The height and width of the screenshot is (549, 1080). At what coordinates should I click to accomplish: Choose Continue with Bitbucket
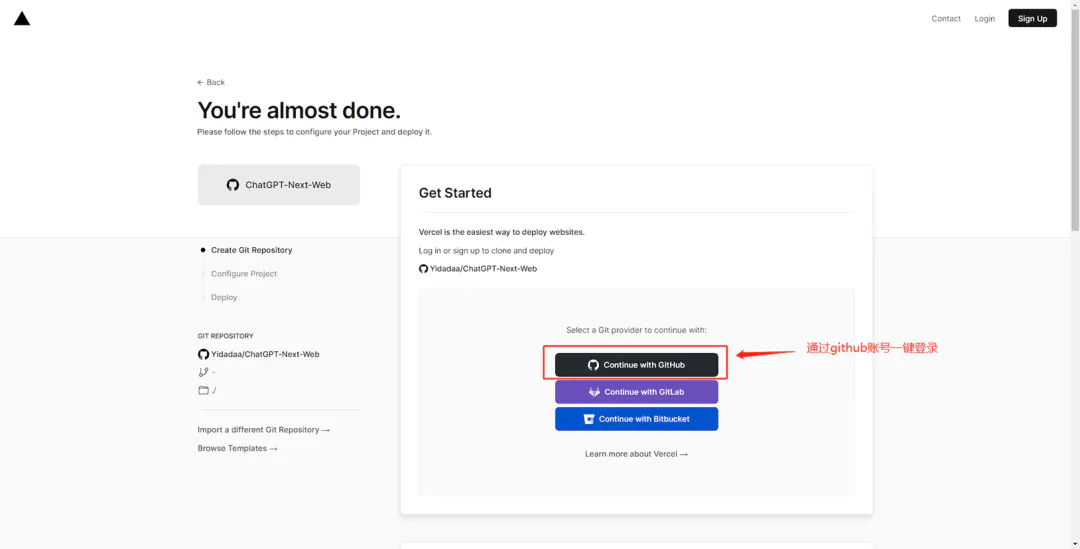[636, 419]
